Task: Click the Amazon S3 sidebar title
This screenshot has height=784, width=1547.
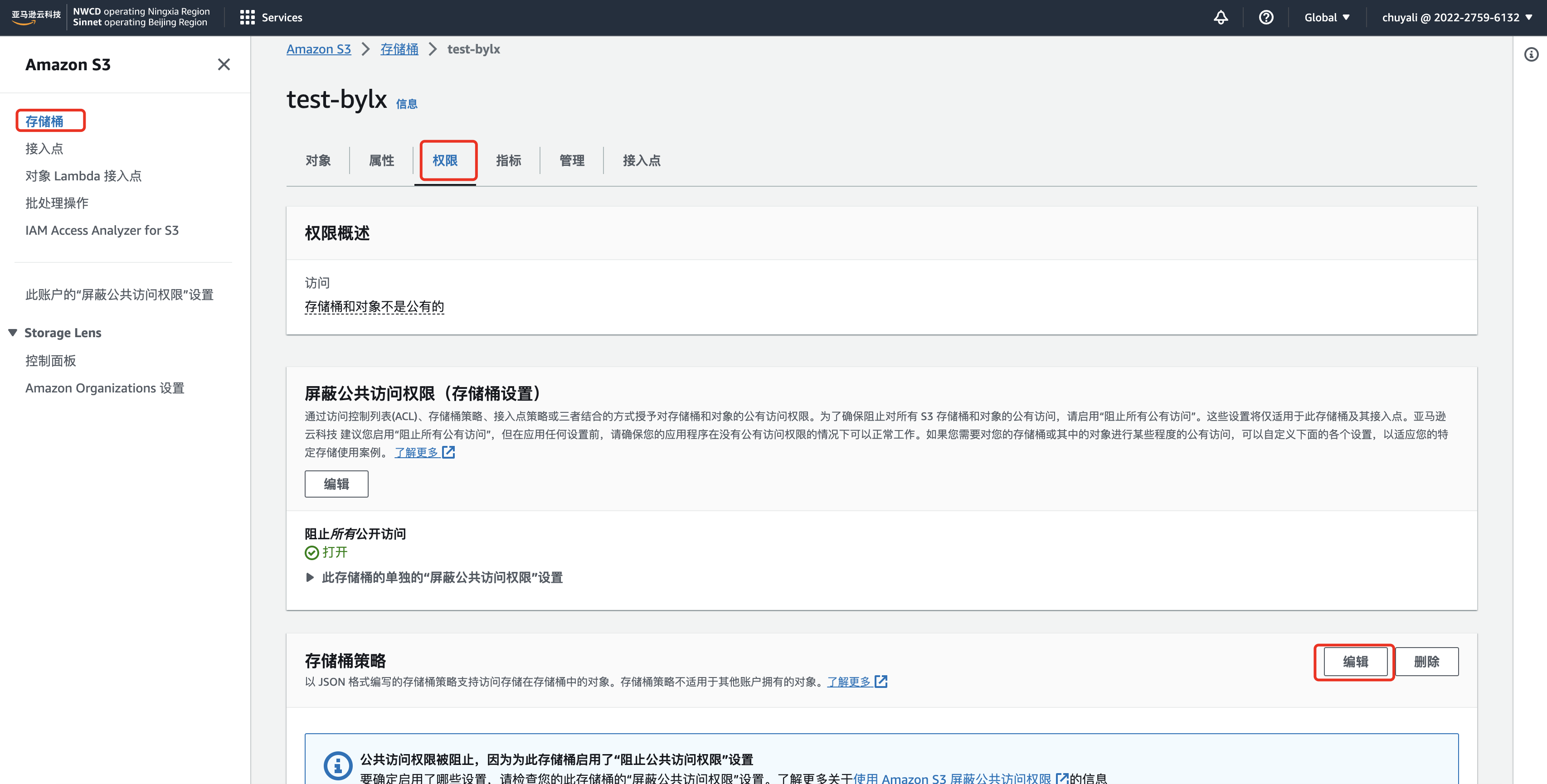Action: click(68, 64)
